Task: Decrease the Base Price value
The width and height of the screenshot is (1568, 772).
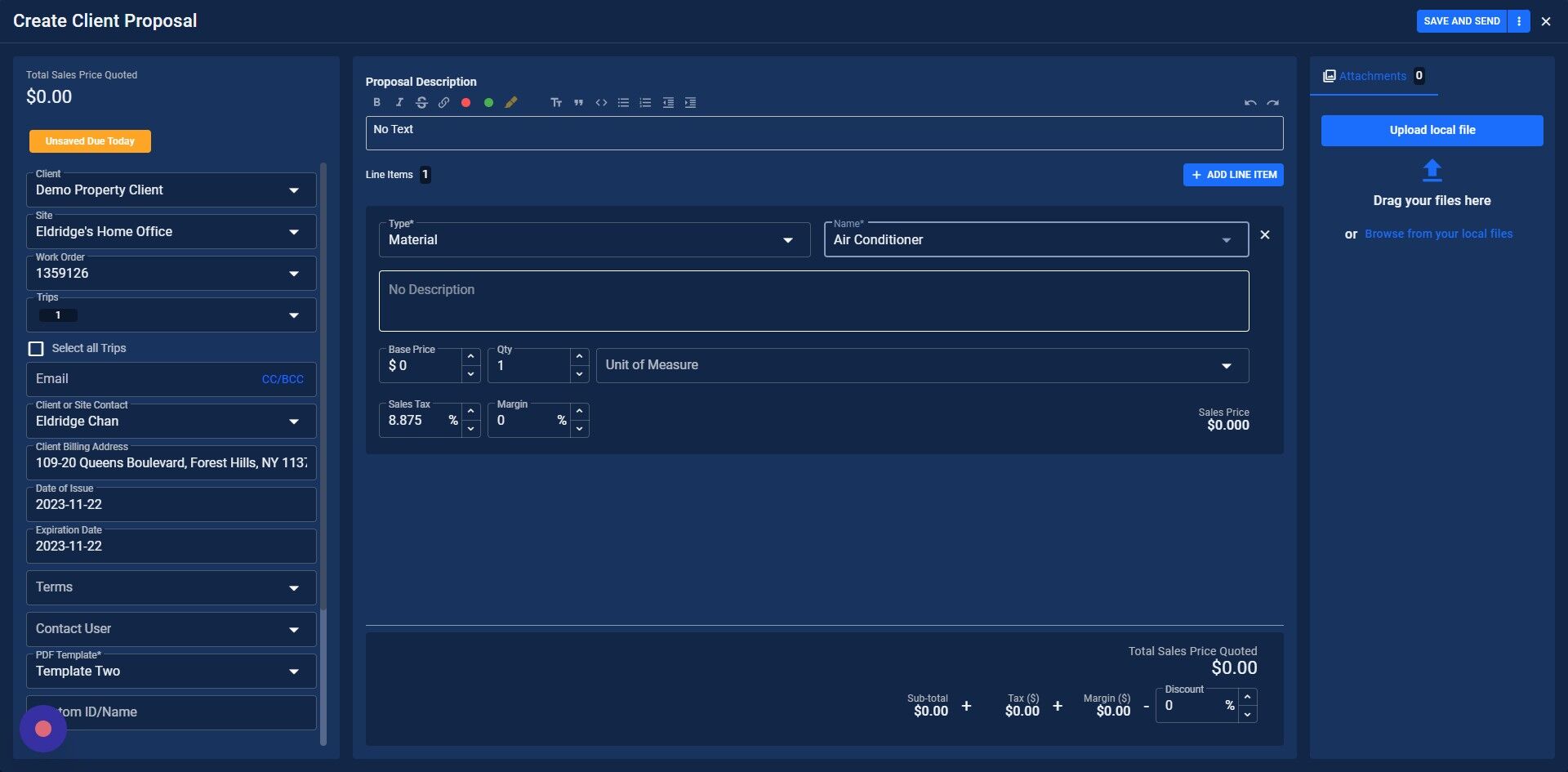Action: (470, 374)
